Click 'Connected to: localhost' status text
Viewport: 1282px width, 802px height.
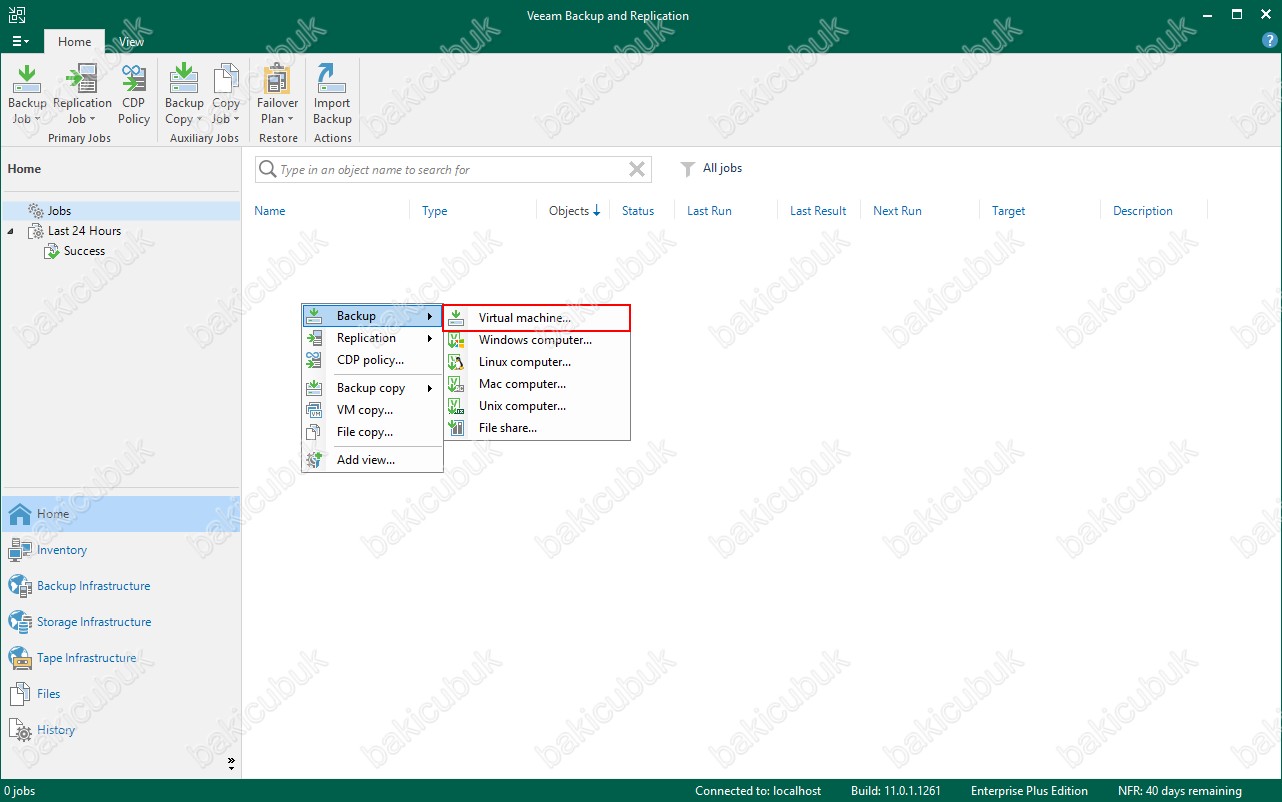coord(758,791)
